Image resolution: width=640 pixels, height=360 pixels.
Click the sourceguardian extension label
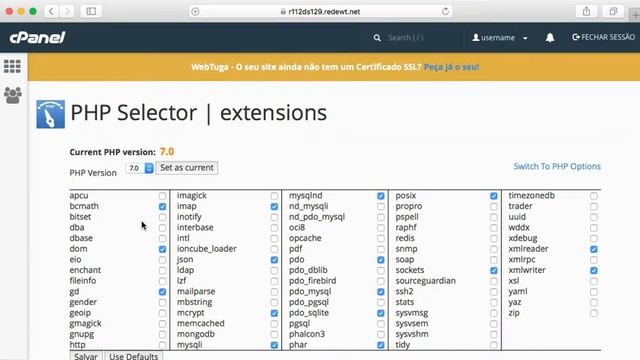coord(425,281)
